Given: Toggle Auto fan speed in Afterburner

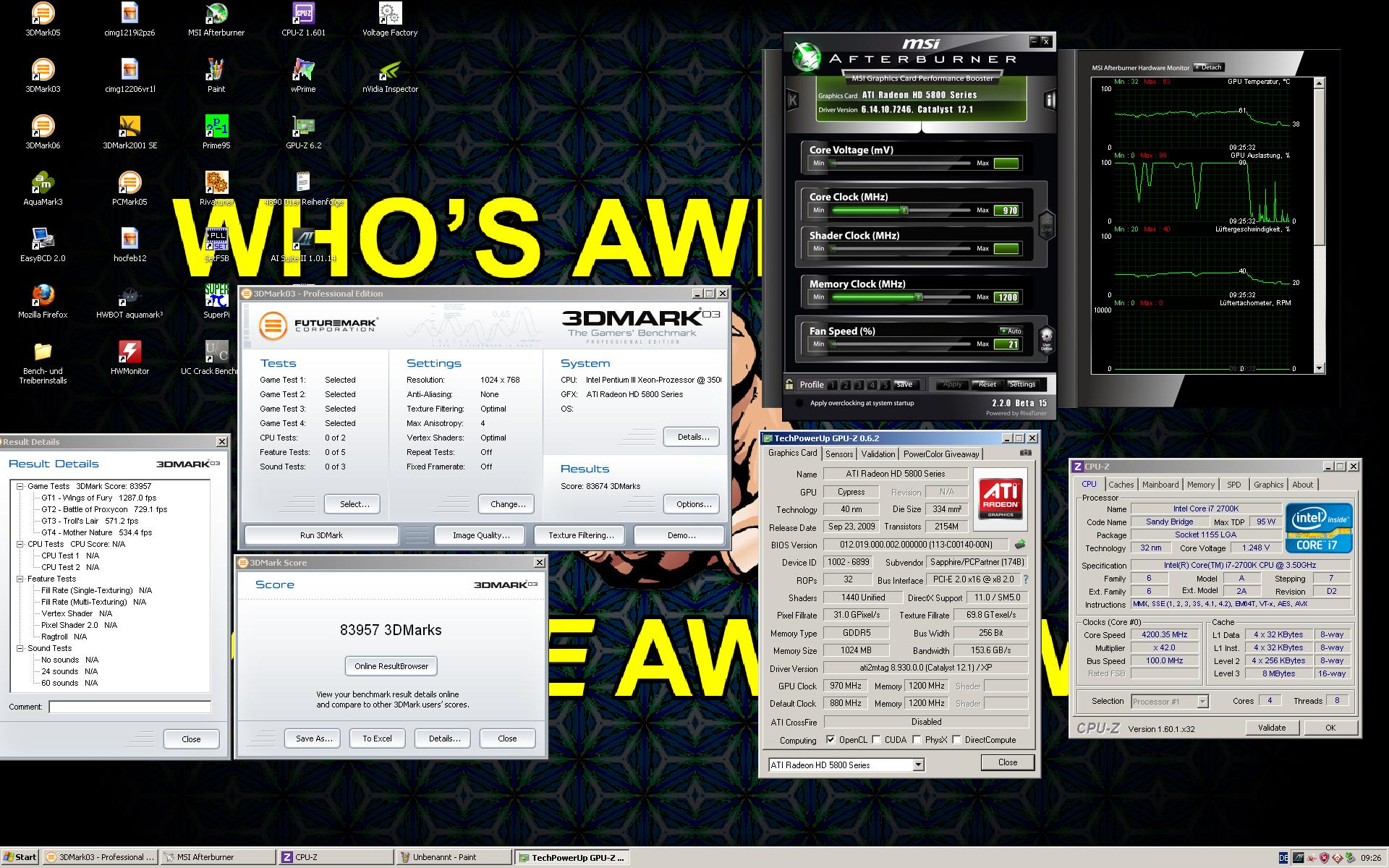Looking at the screenshot, I should (1010, 331).
